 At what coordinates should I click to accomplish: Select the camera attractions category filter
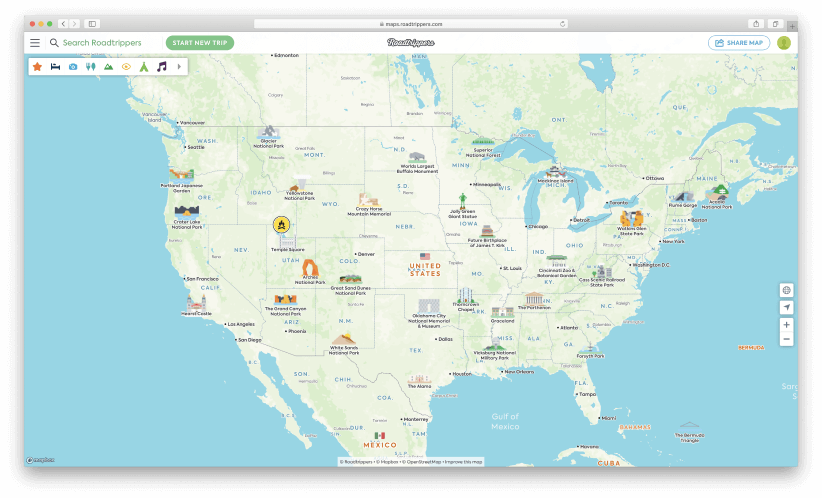click(73, 67)
